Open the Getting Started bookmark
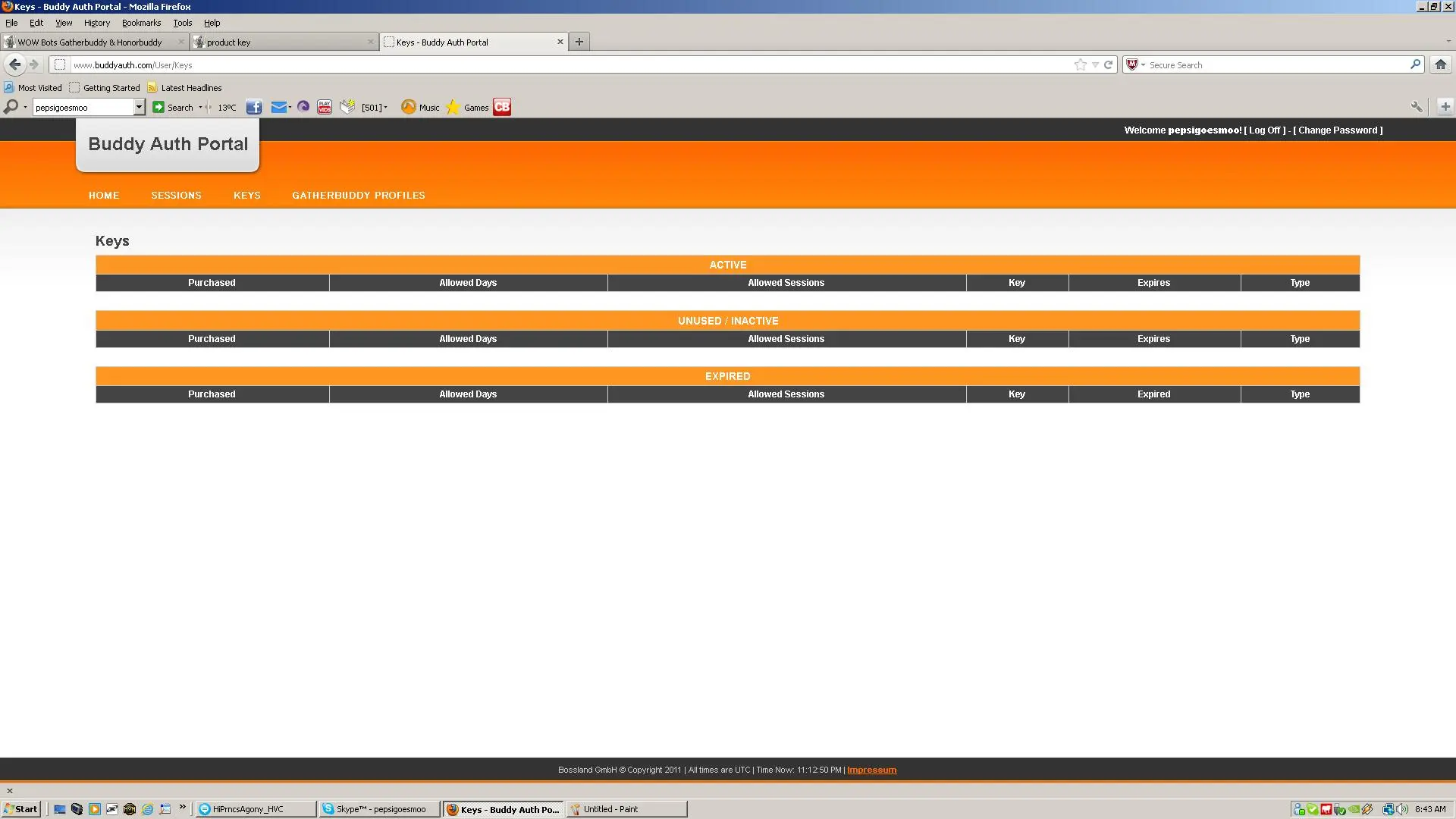This screenshot has height=819, width=1456. pyautogui.click(x=104, y=87)
